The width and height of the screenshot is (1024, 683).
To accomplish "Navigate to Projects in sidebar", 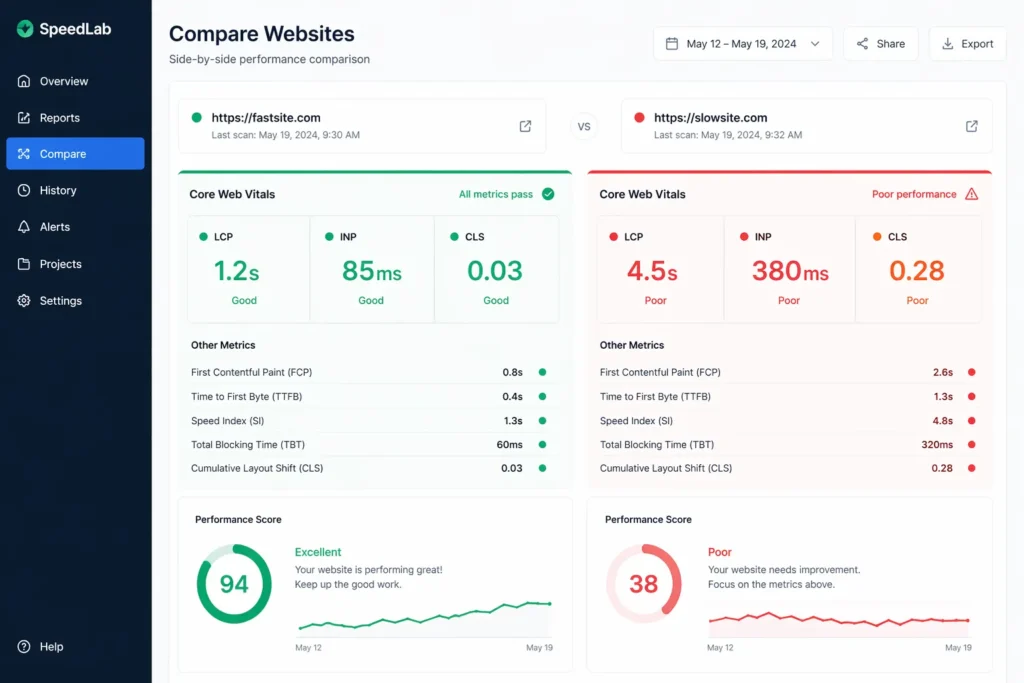I will point(75,264).
